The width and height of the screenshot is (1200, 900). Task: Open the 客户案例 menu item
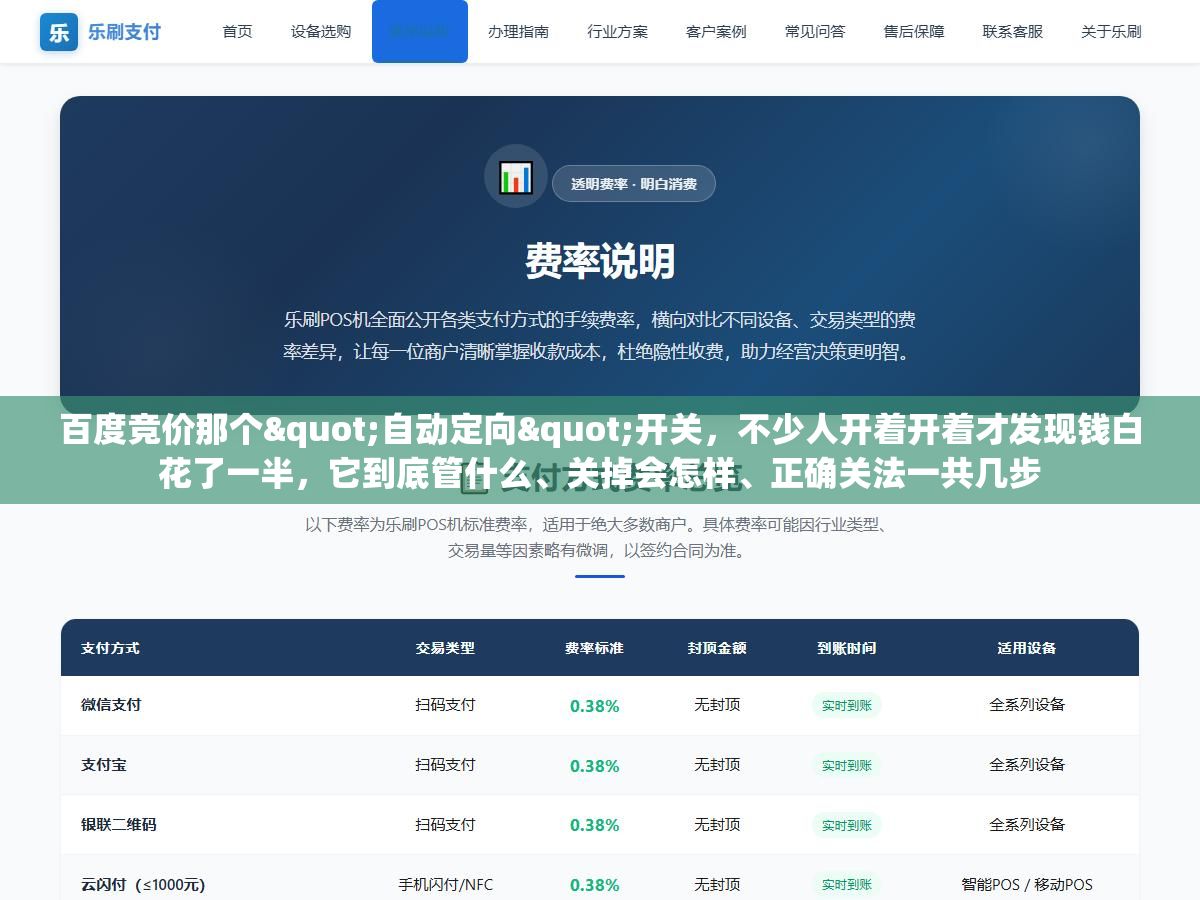(x=716, y=31)
